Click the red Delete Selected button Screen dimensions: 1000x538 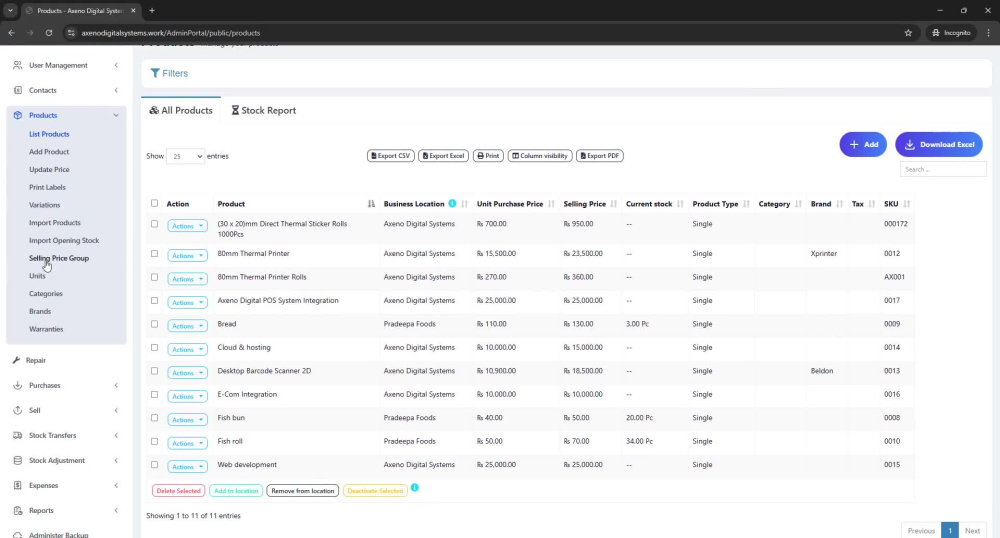(179, 491)
